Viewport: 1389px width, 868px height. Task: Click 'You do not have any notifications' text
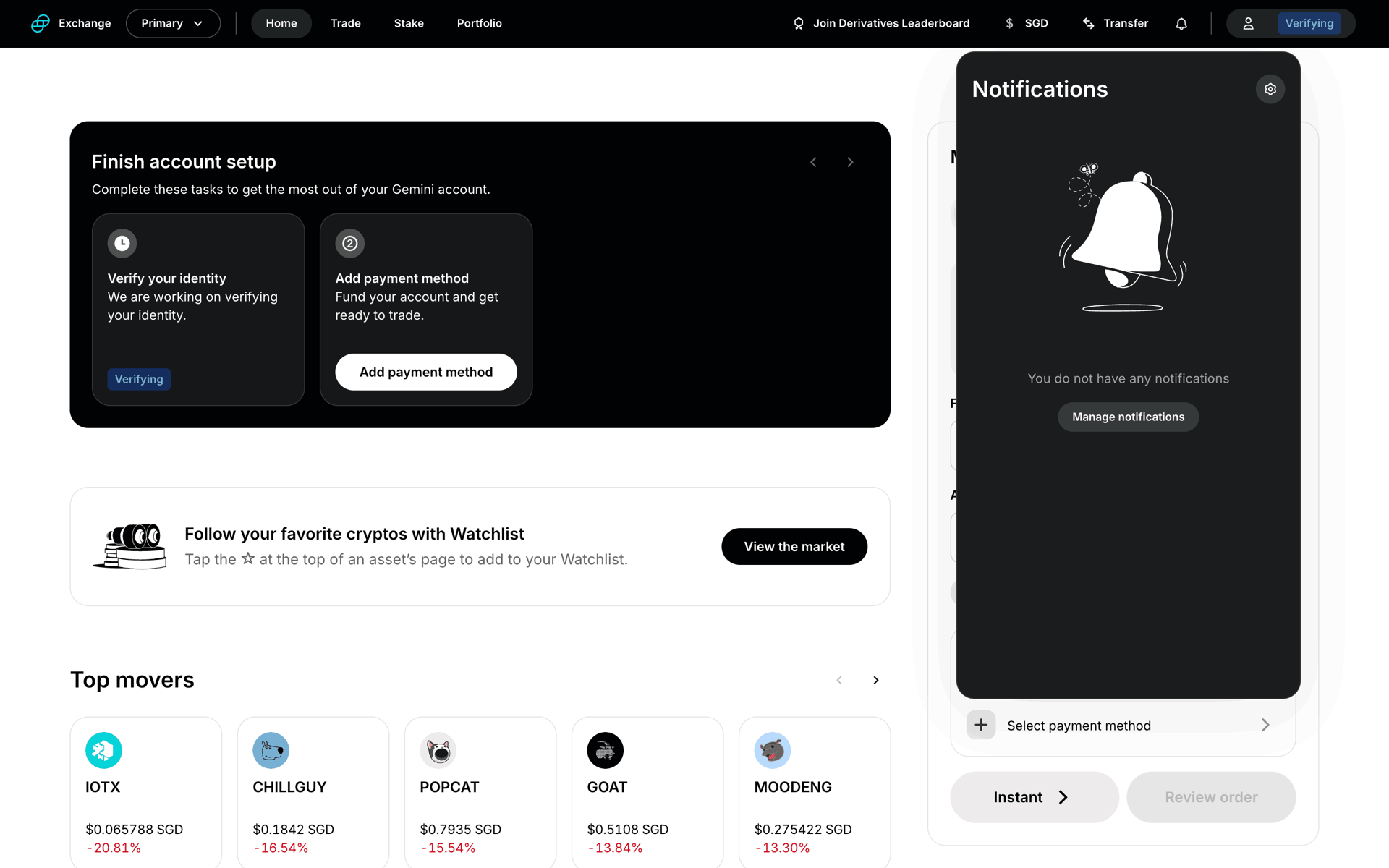1129,378
